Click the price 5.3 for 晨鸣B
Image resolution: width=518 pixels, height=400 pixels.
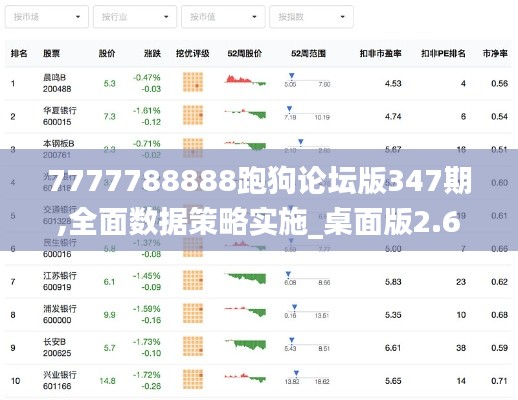click(x=109, y=83)
